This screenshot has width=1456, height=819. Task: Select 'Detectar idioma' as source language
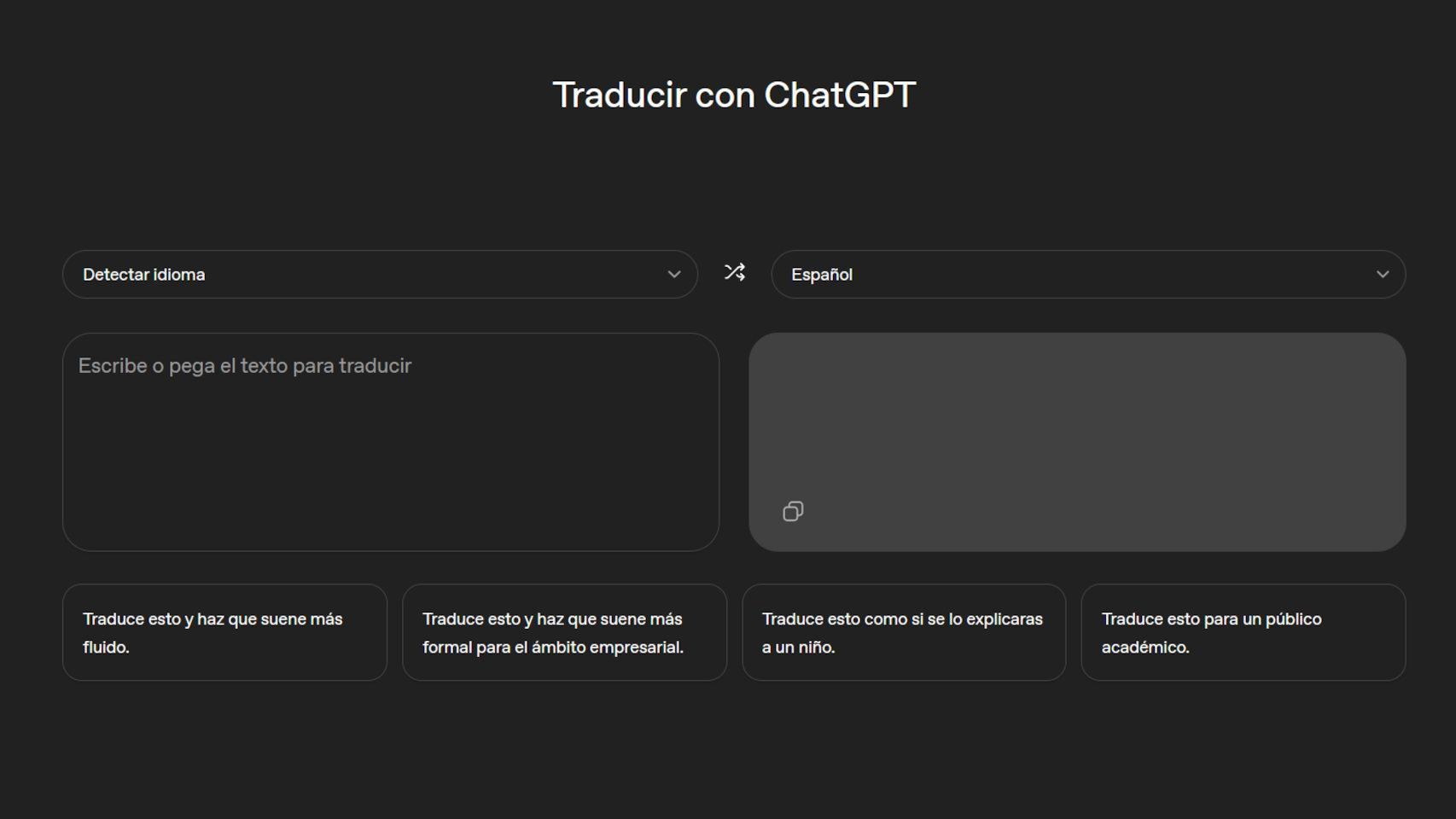(x=143, y=274)
